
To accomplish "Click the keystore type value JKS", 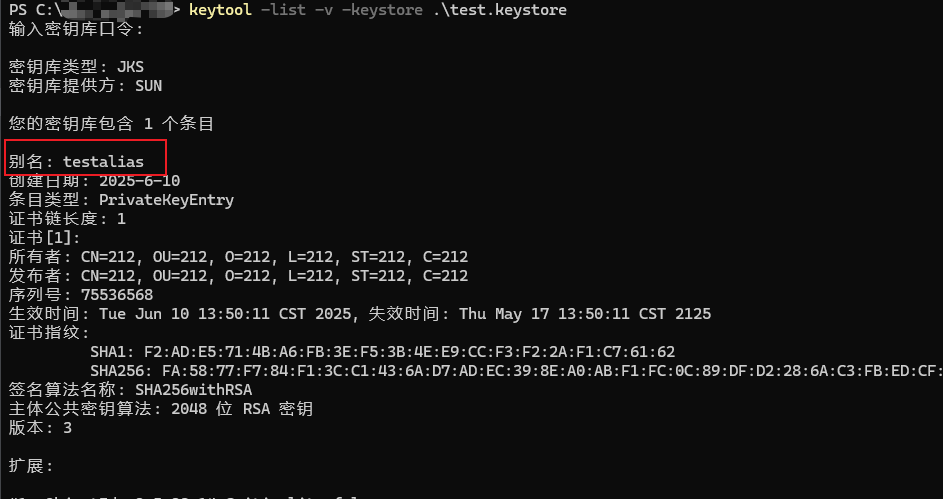I will click(131, 67).
